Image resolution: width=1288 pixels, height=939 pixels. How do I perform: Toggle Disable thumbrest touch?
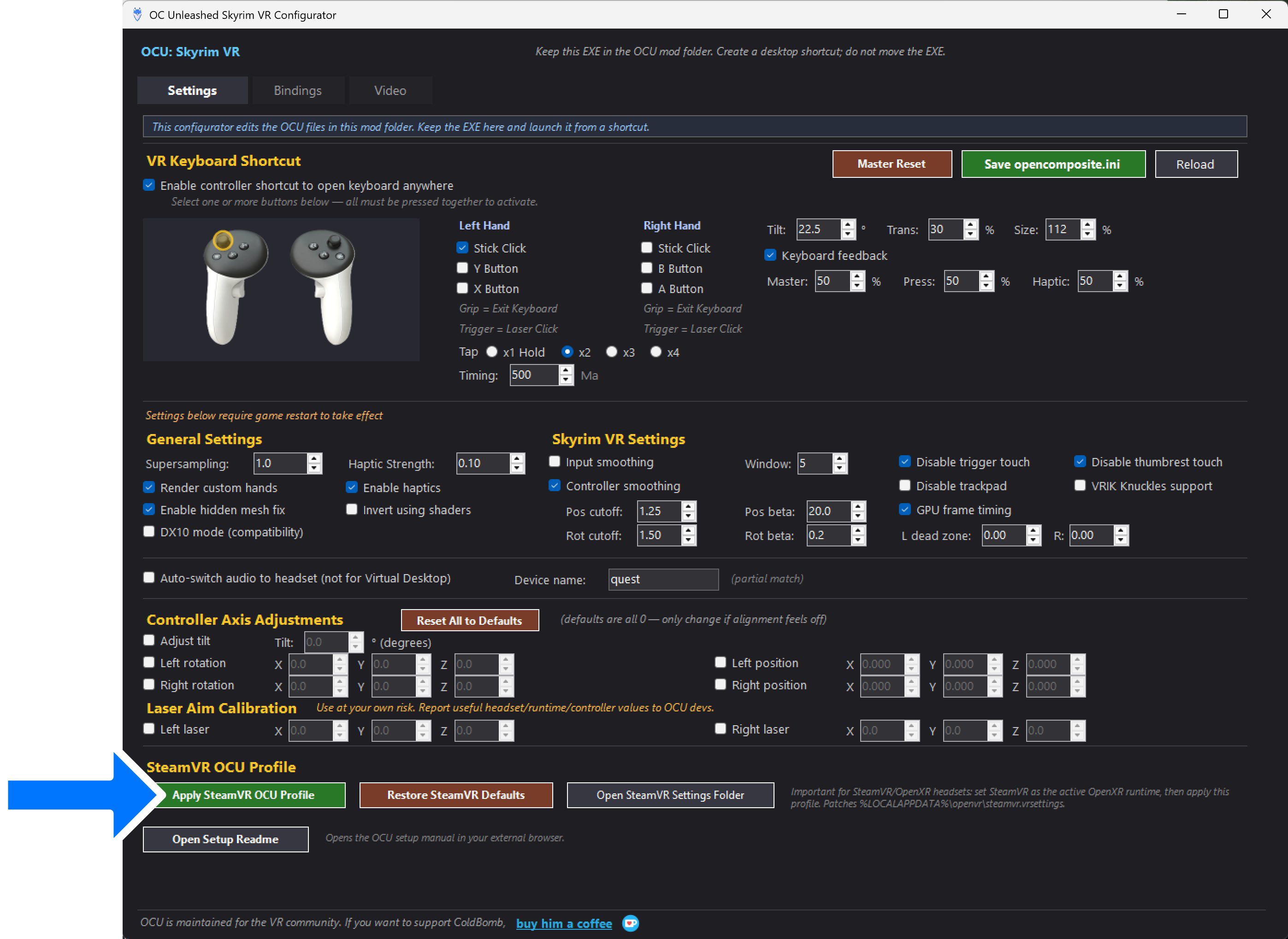click(x=1080, y=462)
